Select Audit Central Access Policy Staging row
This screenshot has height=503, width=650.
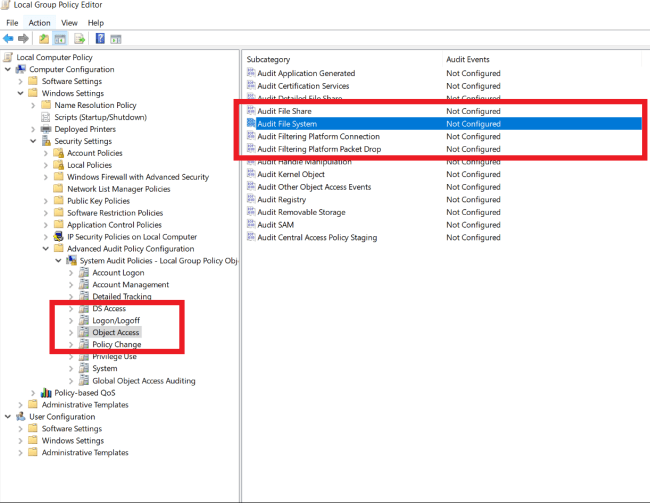[x=443, y=237]
